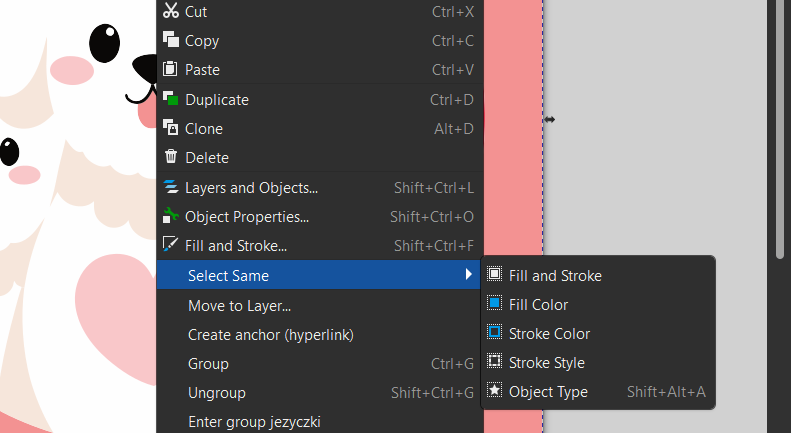Expand the Select Same submenu arrow

tap(469, 274)
